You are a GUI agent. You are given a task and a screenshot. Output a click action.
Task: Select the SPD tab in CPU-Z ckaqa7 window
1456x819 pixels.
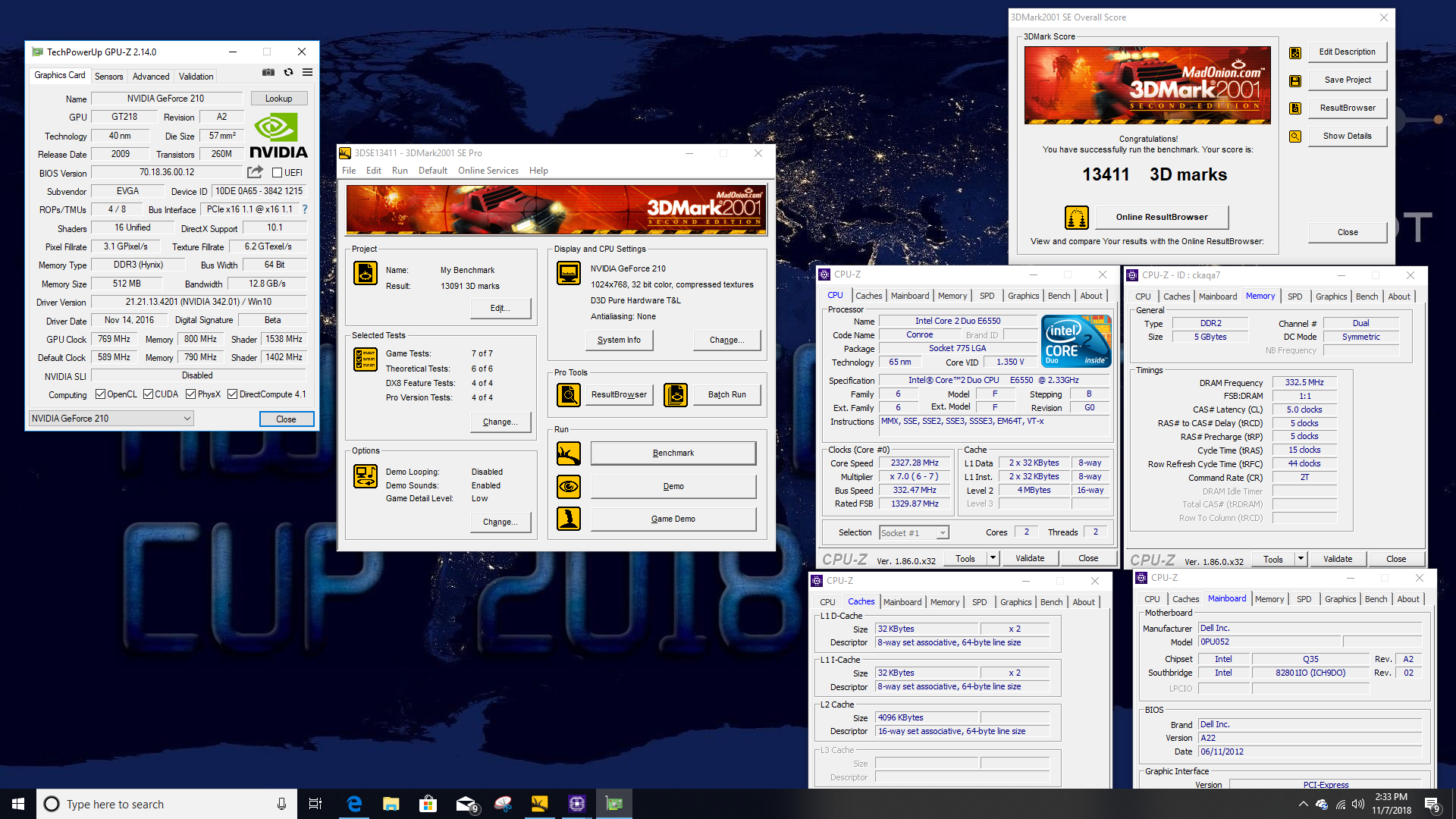coord(1295,297)
